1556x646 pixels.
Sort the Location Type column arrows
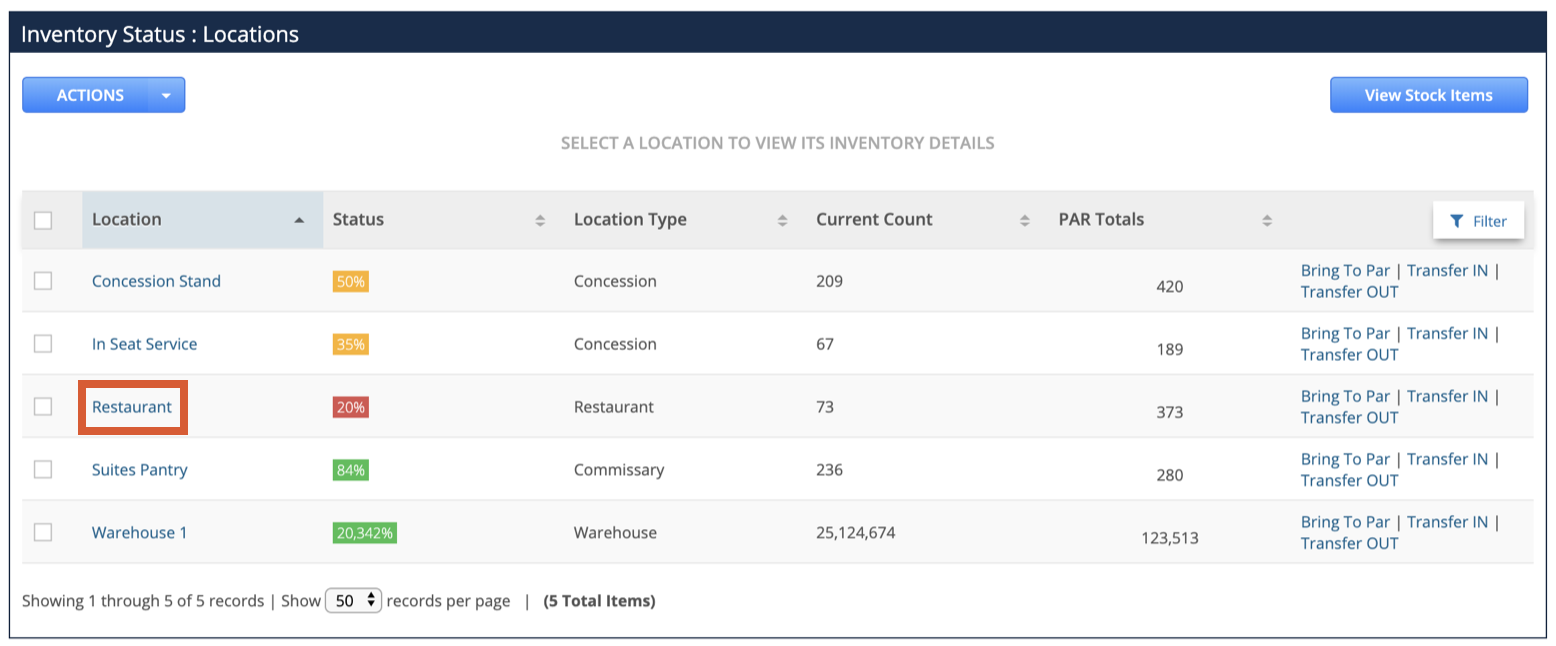coord(781,219)
